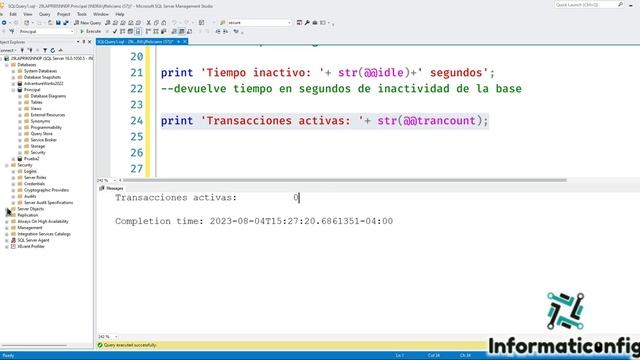Click the Cut scissors icon
Screen dimensions: 640x360
[x=149, y=23]
